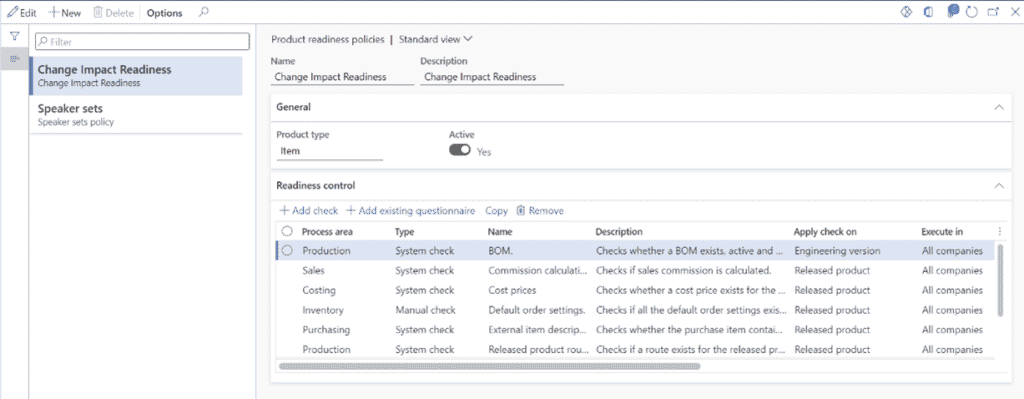This screenshot has height=399, width=1024.
Task: Click the grid vertical scrollbar
Action: pos(1000,279)
